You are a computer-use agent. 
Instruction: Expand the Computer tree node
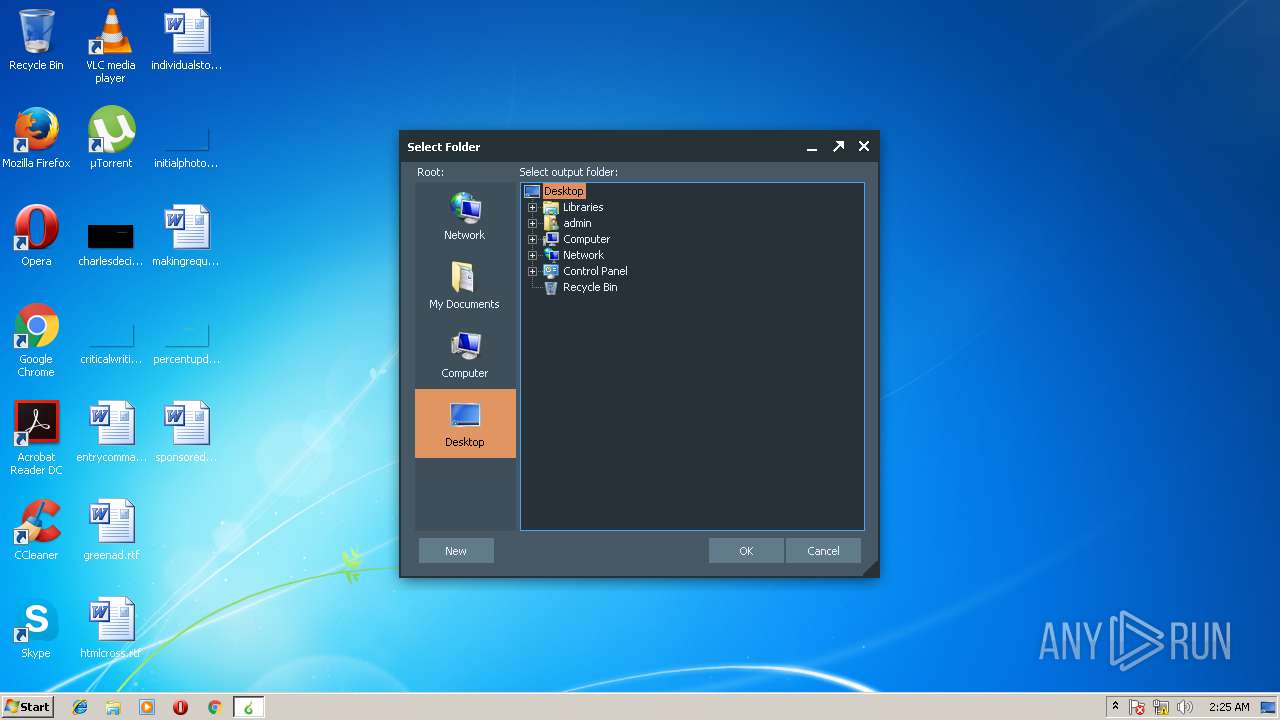[533, 239]
